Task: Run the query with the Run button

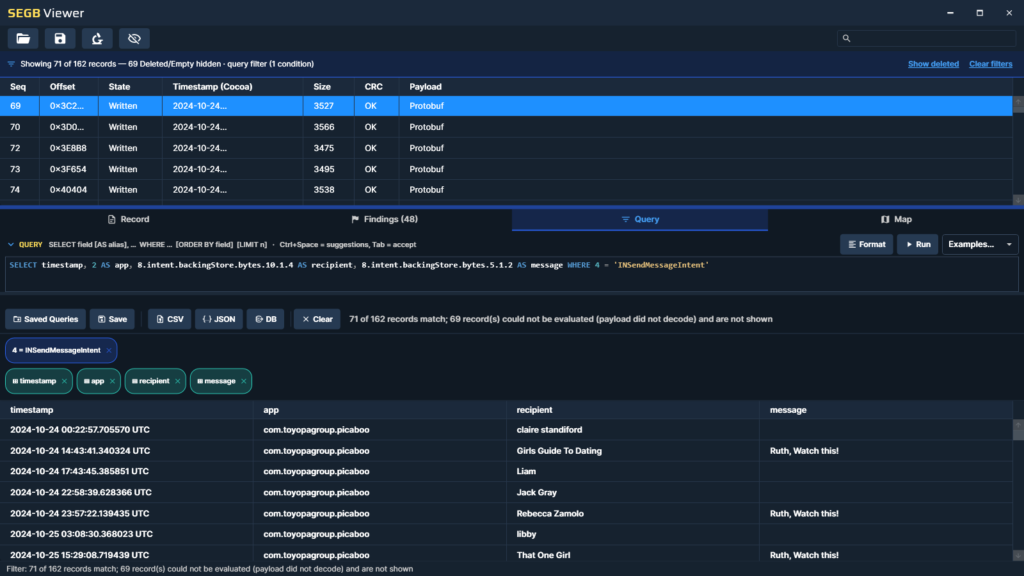Action: (x=918, y=244)
